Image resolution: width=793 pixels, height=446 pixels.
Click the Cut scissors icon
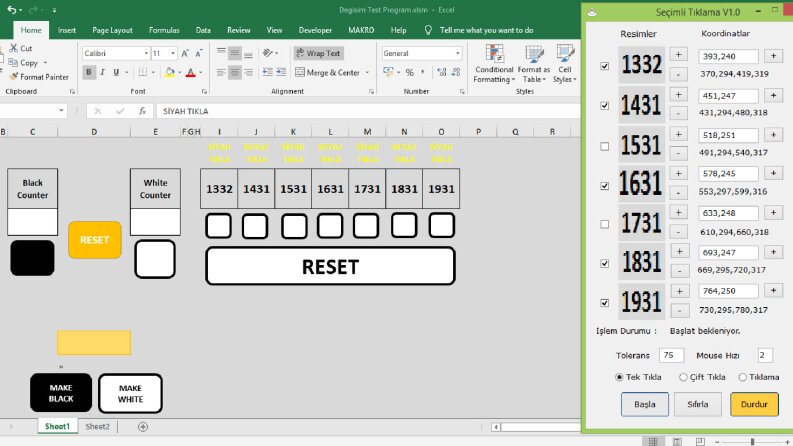pyautogui.click(x=14, y=48)
